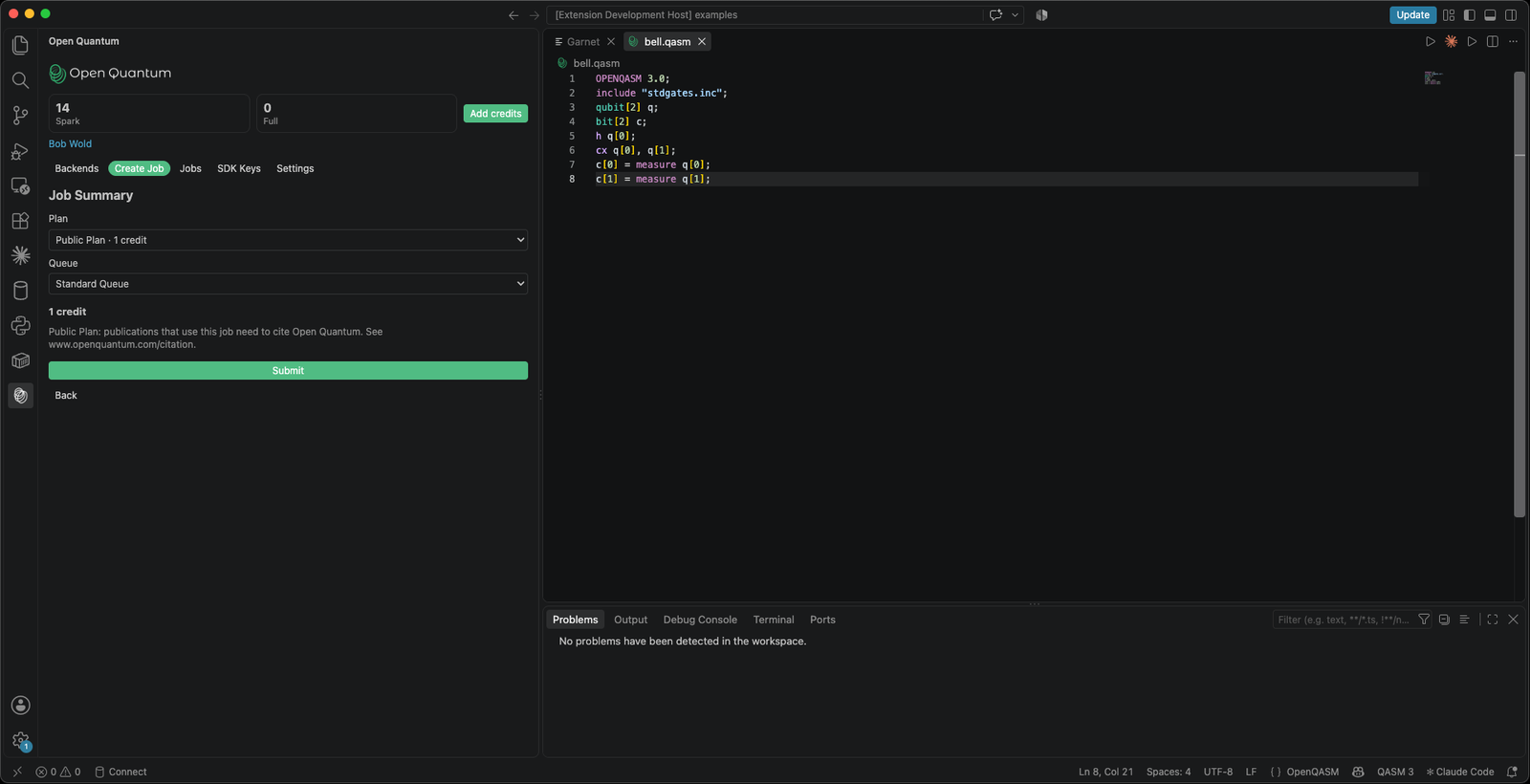Open the Source Control view
Viewport: 1530px width, 784px height.
tap(20, 116)
